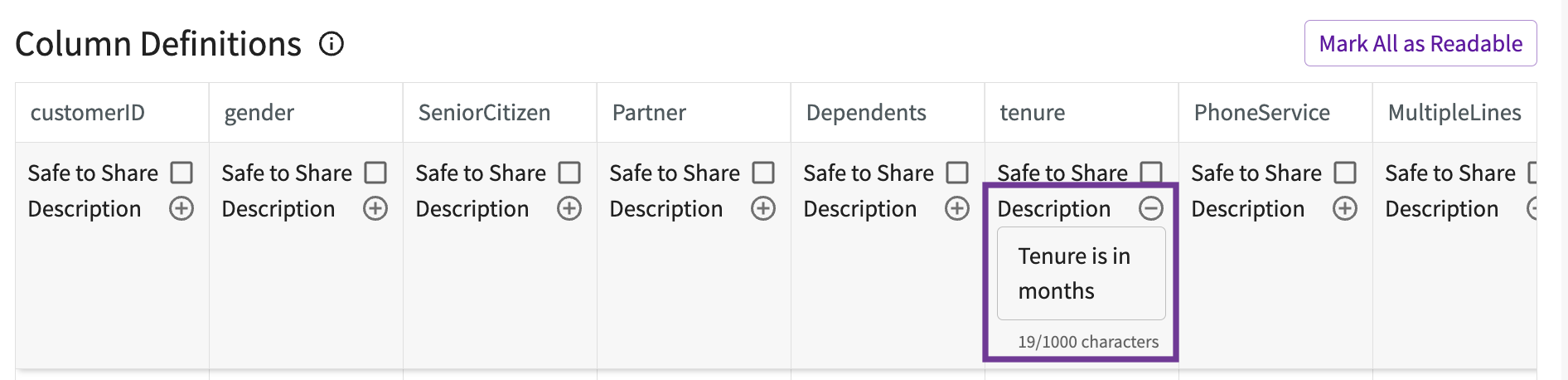1568x380 pixels.
Task: Click the Description label under PhoneService
Action: (1247, 209)
